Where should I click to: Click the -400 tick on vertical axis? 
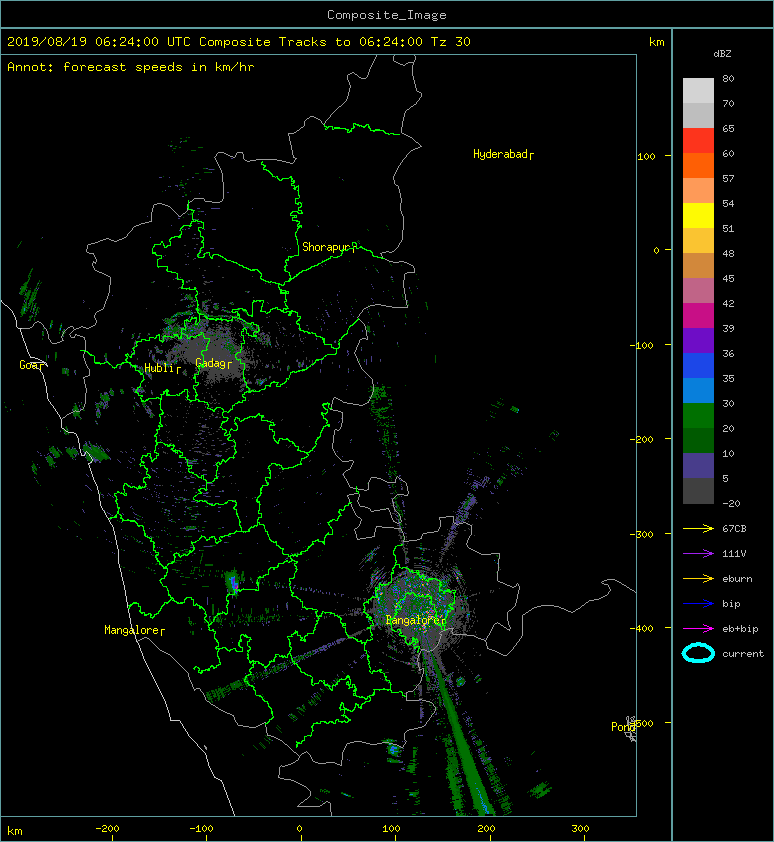642,628
